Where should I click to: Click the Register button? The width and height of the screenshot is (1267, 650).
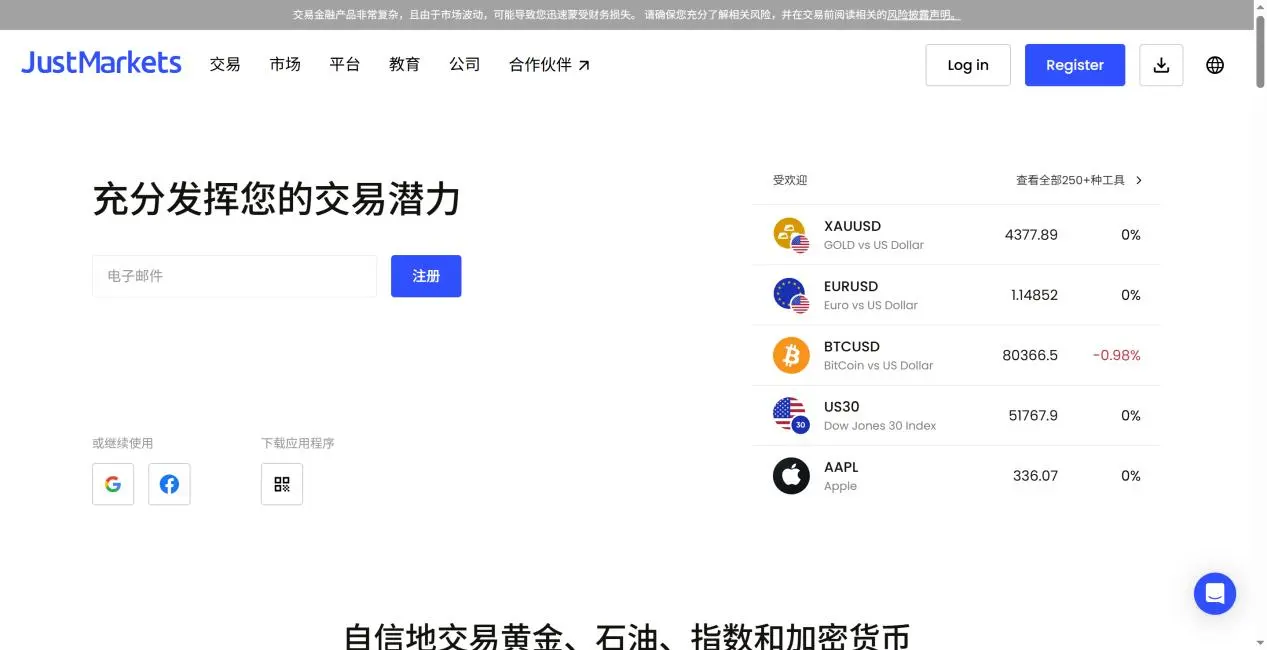coord(1075,65)
